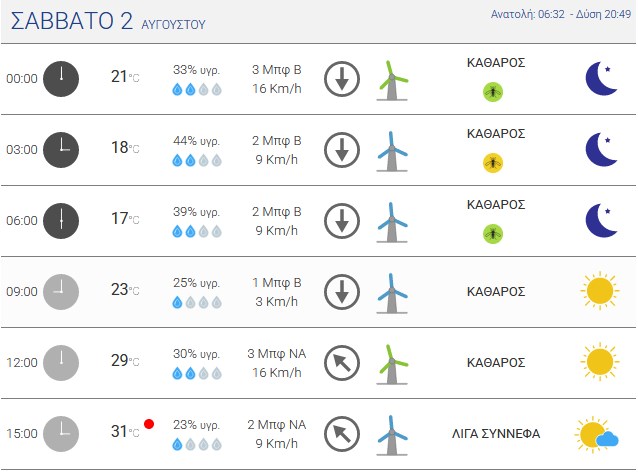Click the green mosquito icon at 00:00
Viewport: 638px width, 476px height.
[493, 92]
